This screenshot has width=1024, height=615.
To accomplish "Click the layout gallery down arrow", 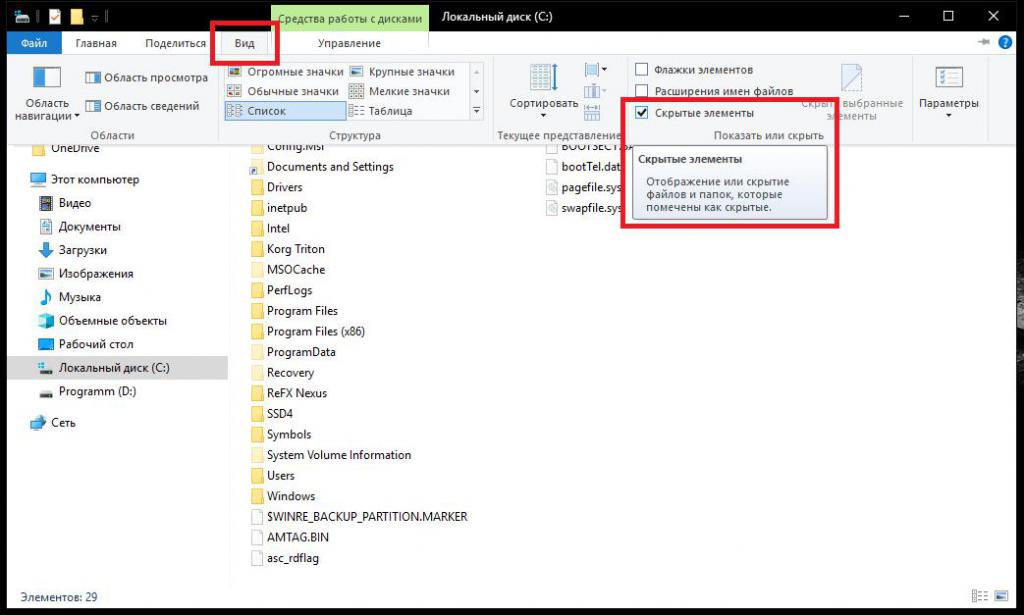I will coord(477,91).
